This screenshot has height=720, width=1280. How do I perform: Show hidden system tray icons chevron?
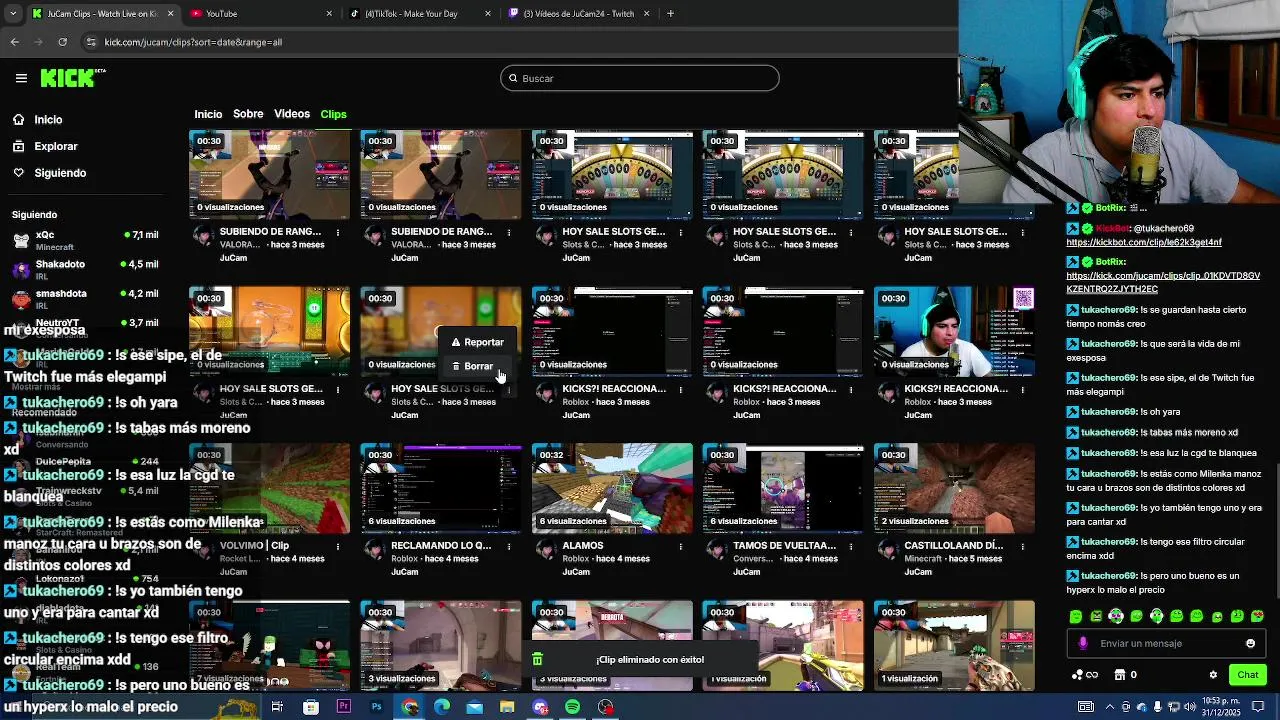1109,707
